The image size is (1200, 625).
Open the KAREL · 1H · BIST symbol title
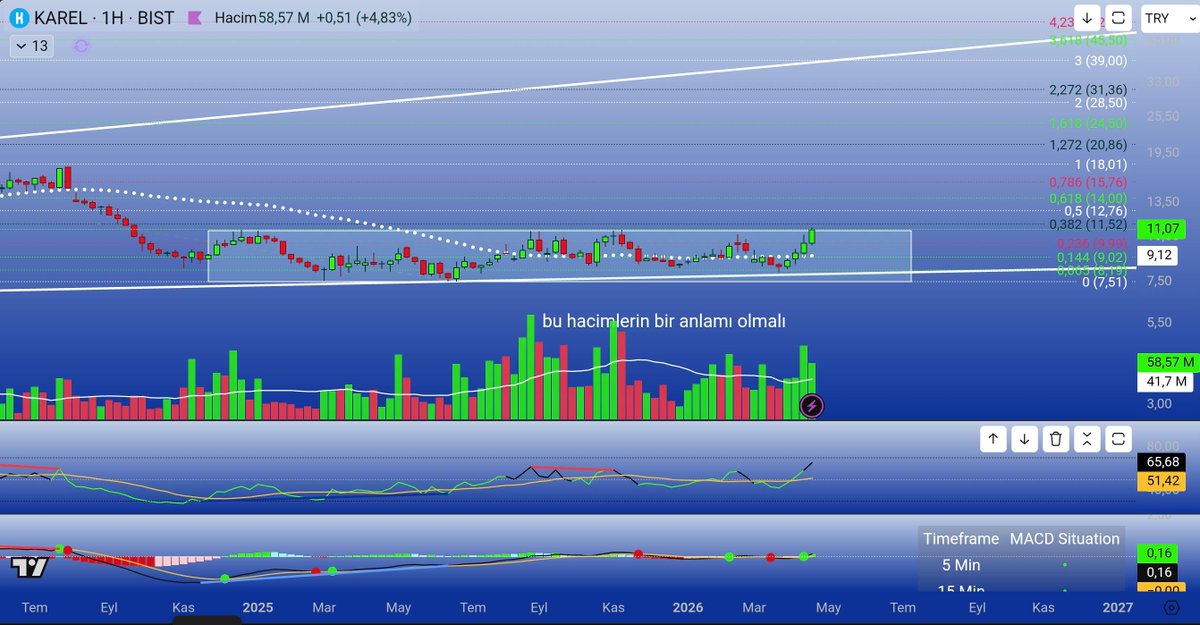[104, 18]
